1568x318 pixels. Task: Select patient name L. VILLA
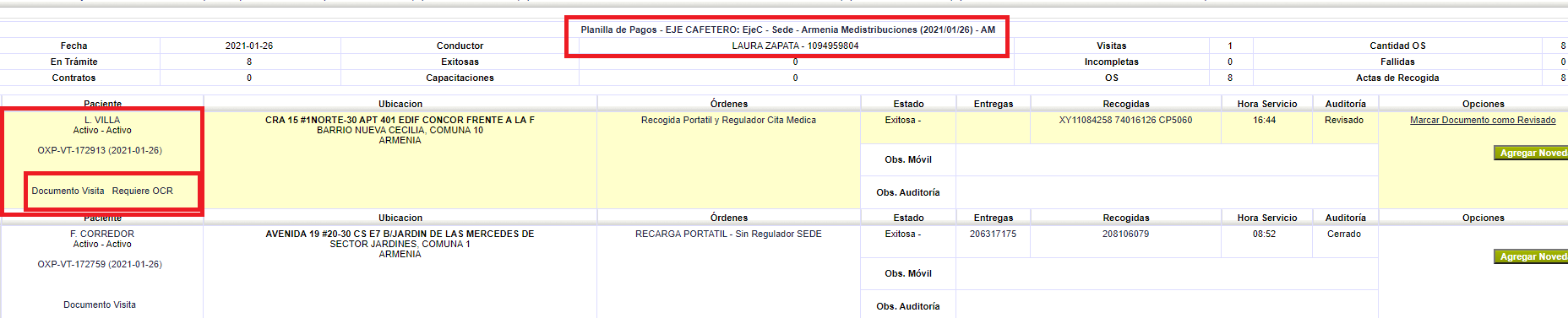[102, 120]
